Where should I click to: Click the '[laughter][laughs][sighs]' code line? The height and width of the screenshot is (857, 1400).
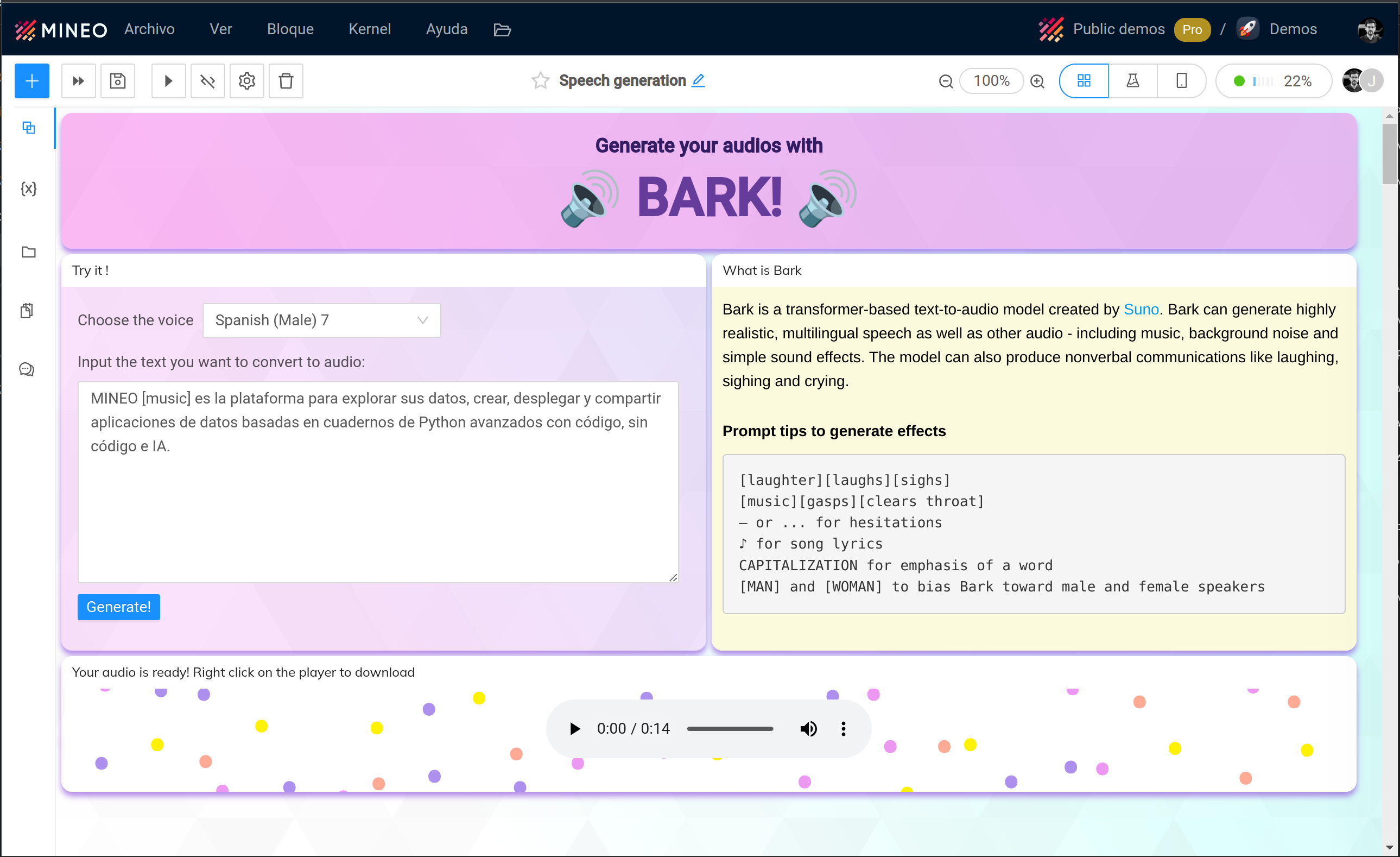coord(844,480)
